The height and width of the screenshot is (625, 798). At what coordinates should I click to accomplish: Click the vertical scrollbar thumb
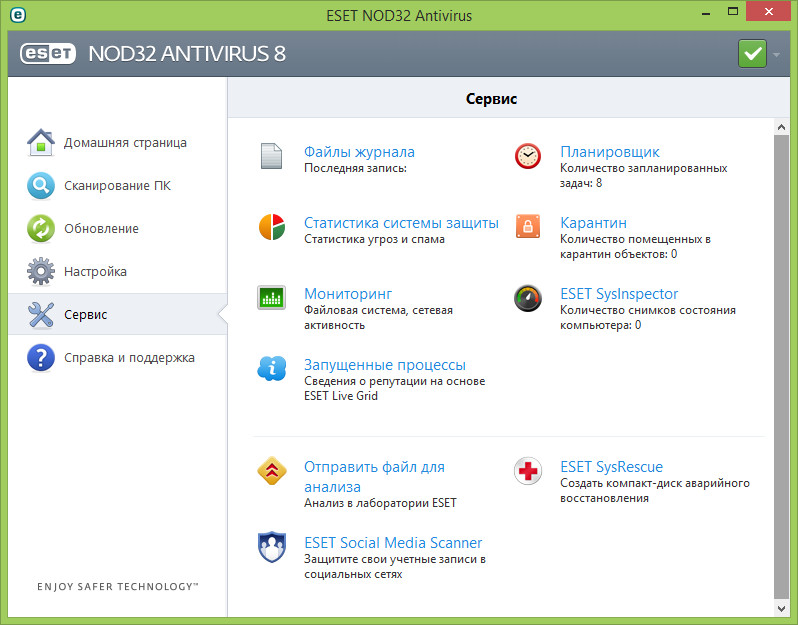781,367
